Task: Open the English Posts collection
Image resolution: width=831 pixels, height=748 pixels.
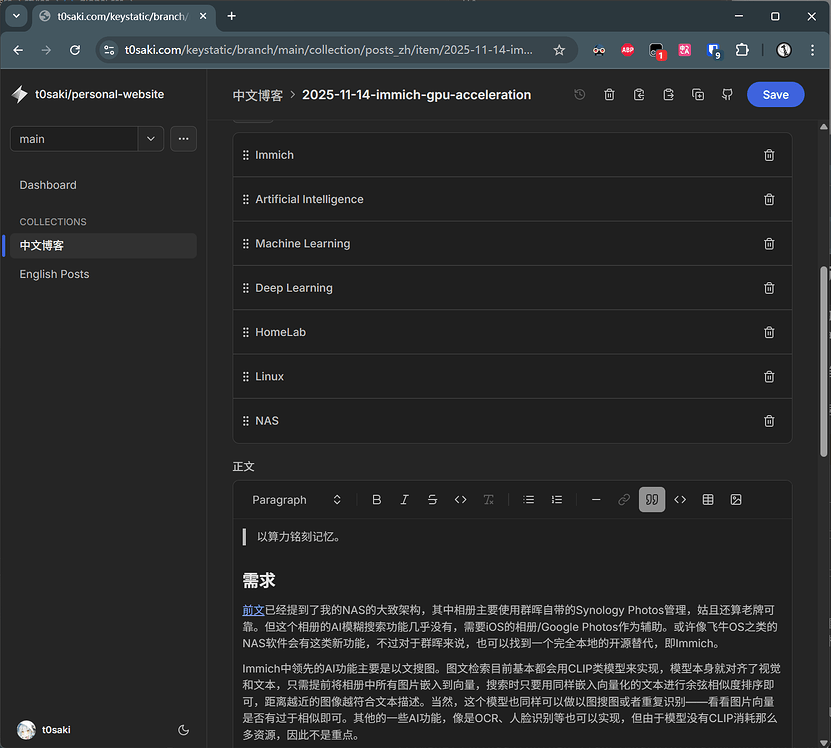Action: click(54, 274)
